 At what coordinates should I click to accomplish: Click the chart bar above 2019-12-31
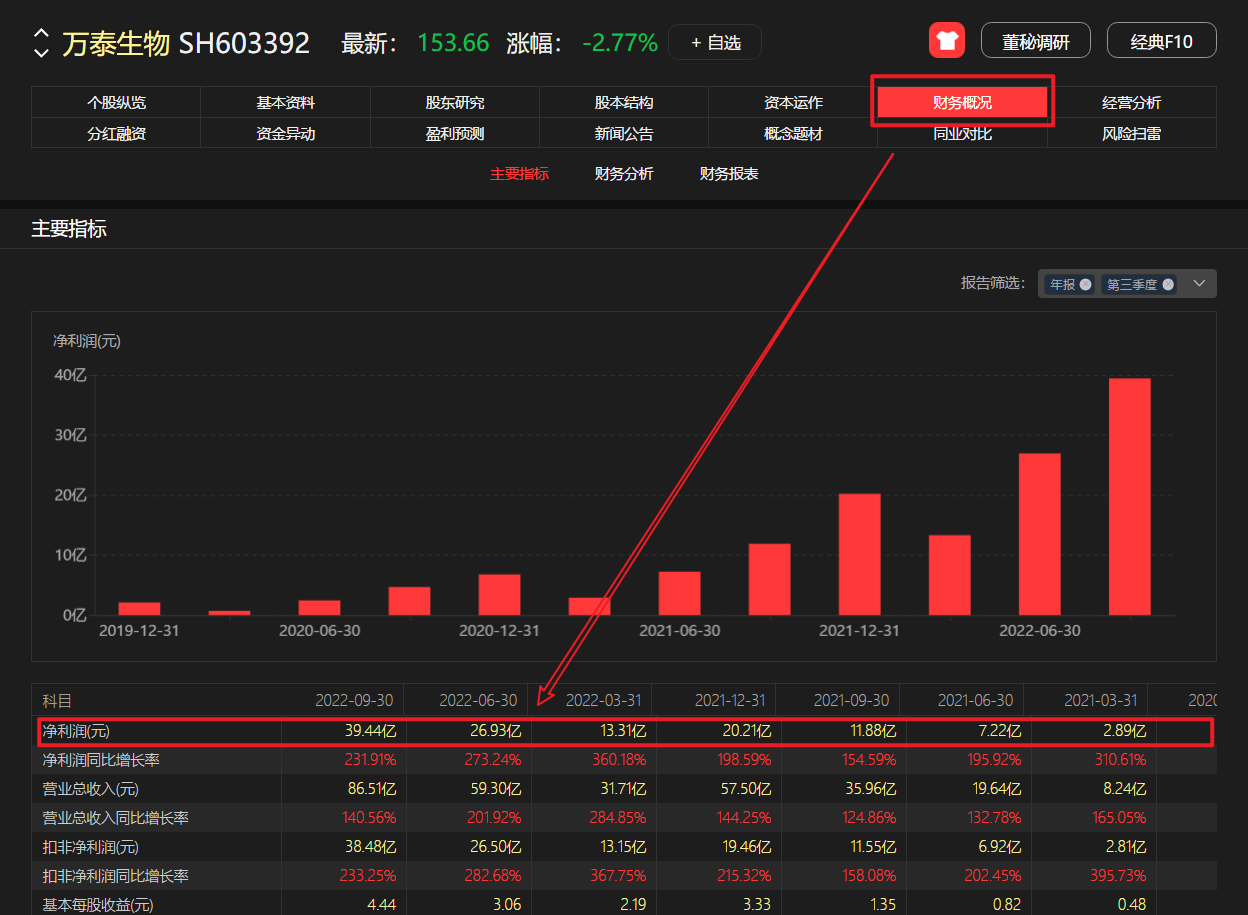click(x=139, y=608)
